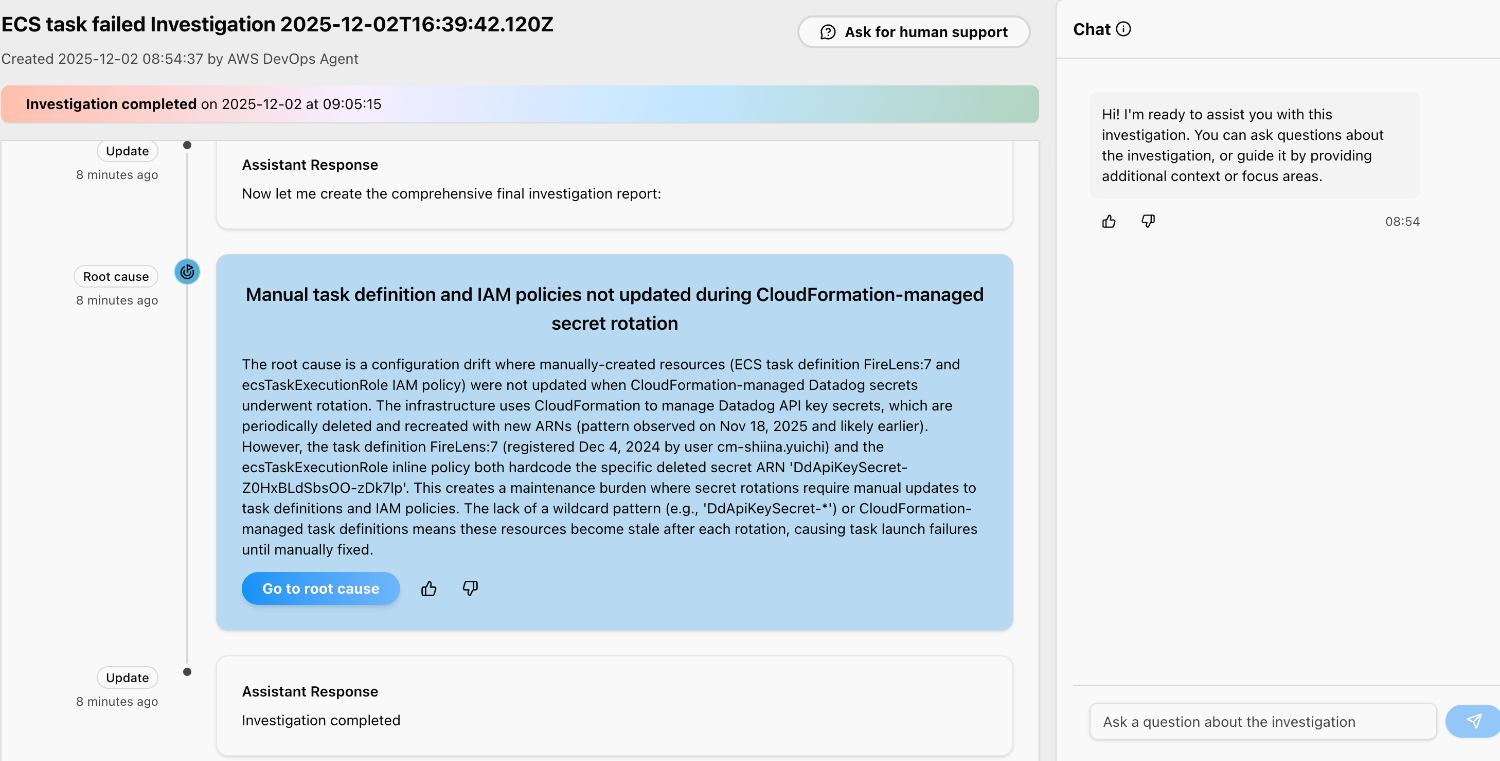Click the root cause timeline marker icon
The height and width of the screenshot is (761, 1500).
tap(187, 271)
